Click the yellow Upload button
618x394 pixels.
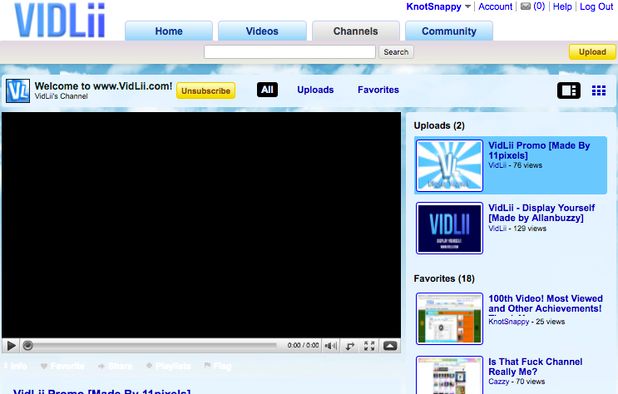pos(592,52)
